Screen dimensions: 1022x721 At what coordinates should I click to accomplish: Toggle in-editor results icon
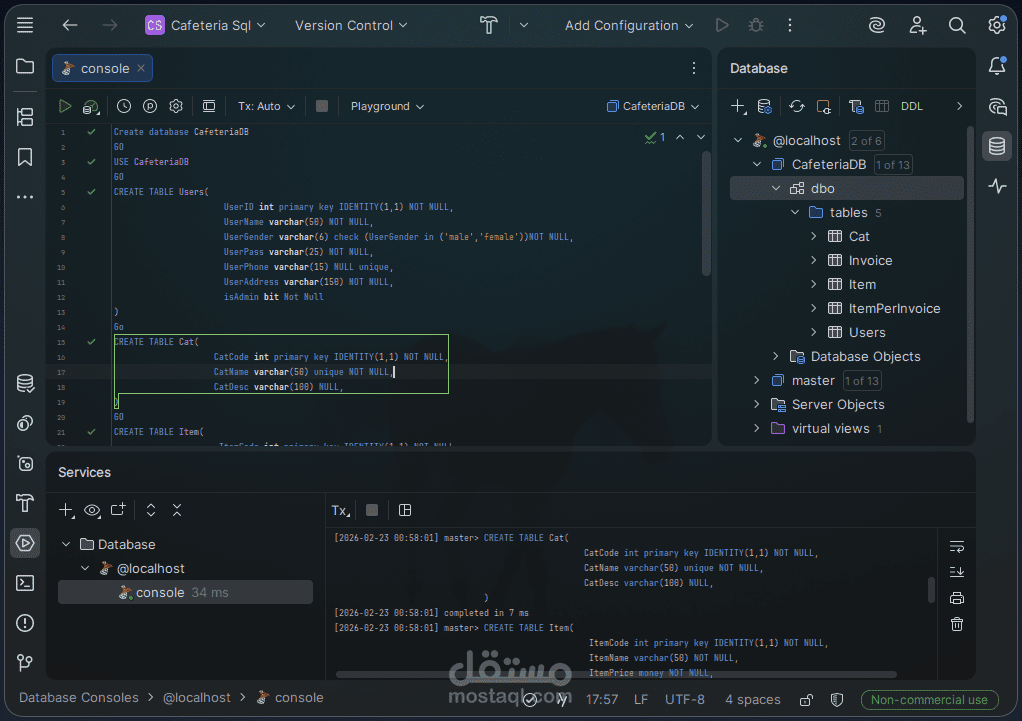pos(209,106)
